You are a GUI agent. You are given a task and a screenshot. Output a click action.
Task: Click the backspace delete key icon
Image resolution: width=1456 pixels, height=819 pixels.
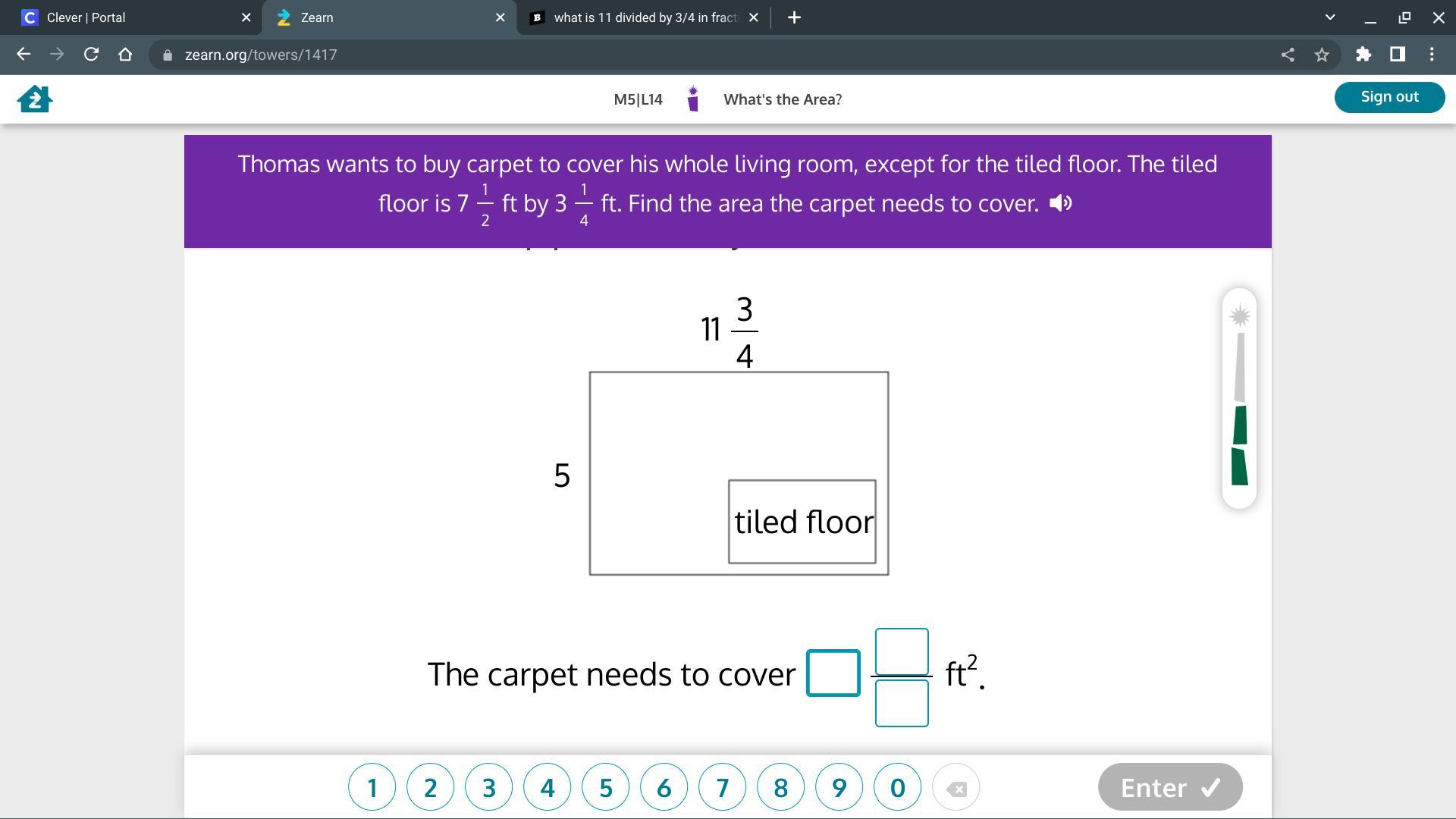955,788
